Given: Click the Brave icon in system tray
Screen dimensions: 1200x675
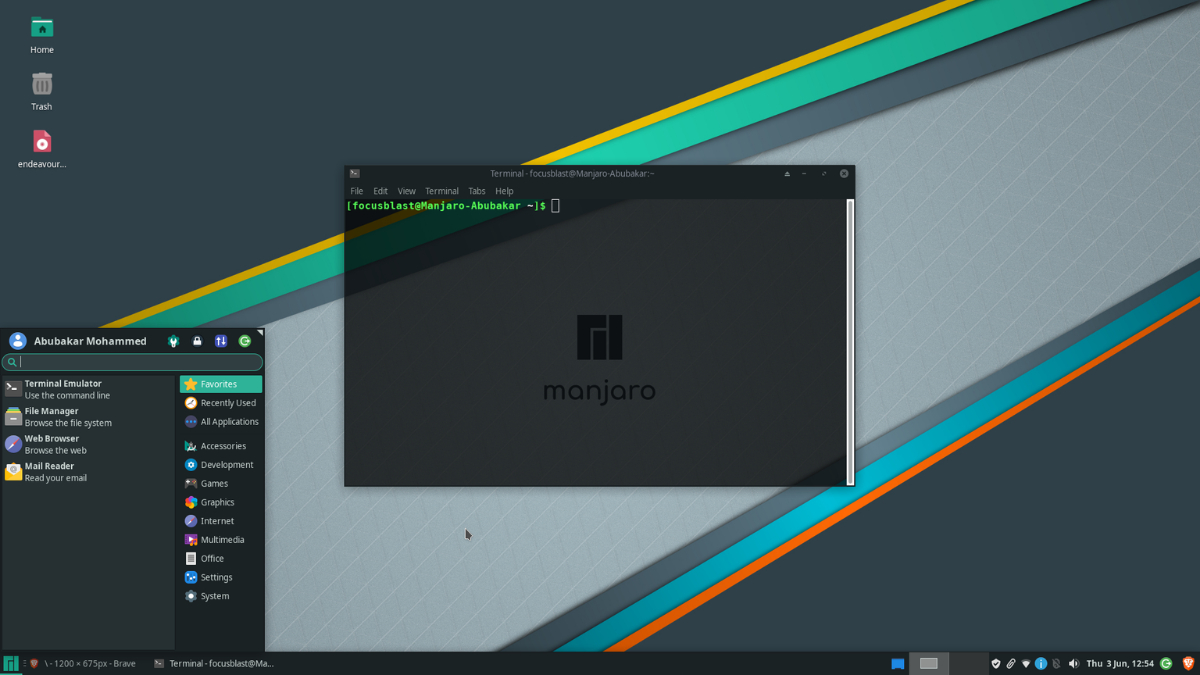Looking at the screenshot, I should (x=1188, y=663).
